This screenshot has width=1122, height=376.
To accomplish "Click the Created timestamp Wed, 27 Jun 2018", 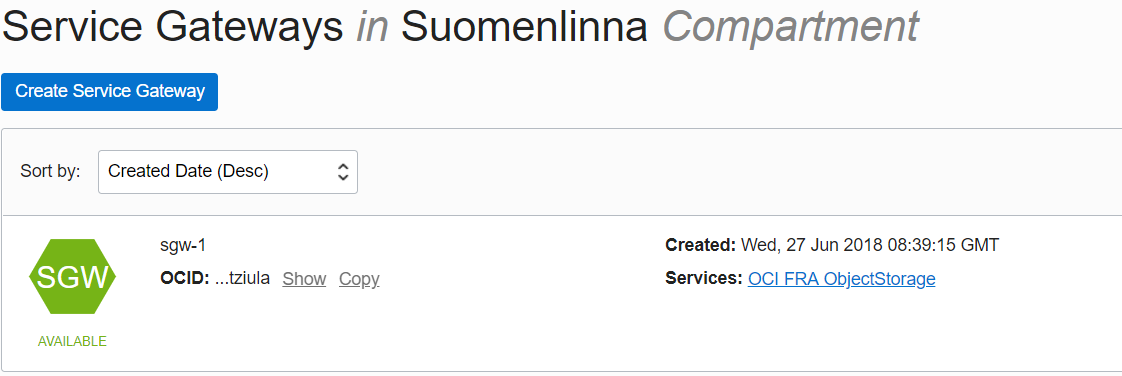I will tap(870, 245).
